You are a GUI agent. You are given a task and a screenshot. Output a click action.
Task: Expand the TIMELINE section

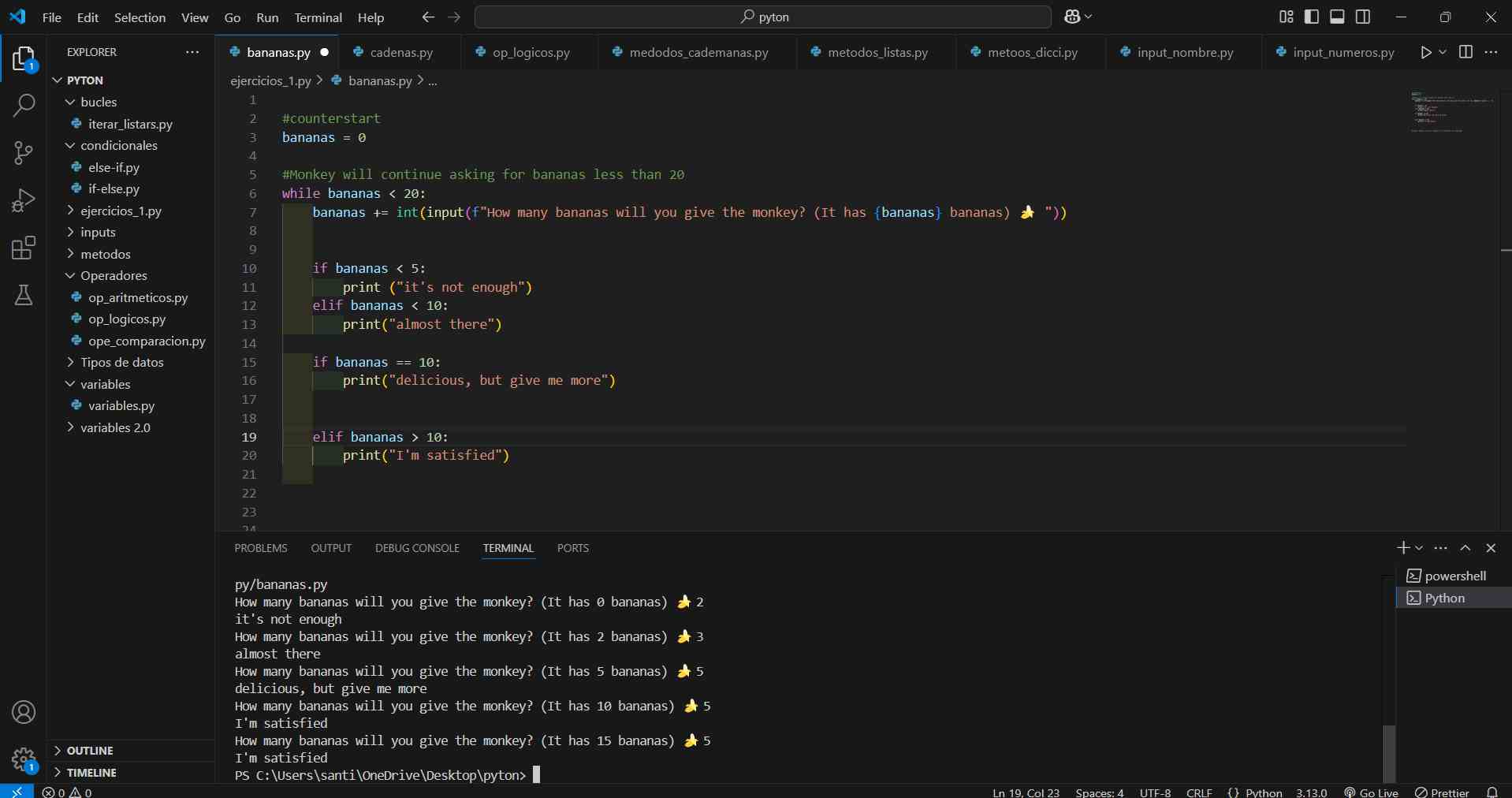131,773
